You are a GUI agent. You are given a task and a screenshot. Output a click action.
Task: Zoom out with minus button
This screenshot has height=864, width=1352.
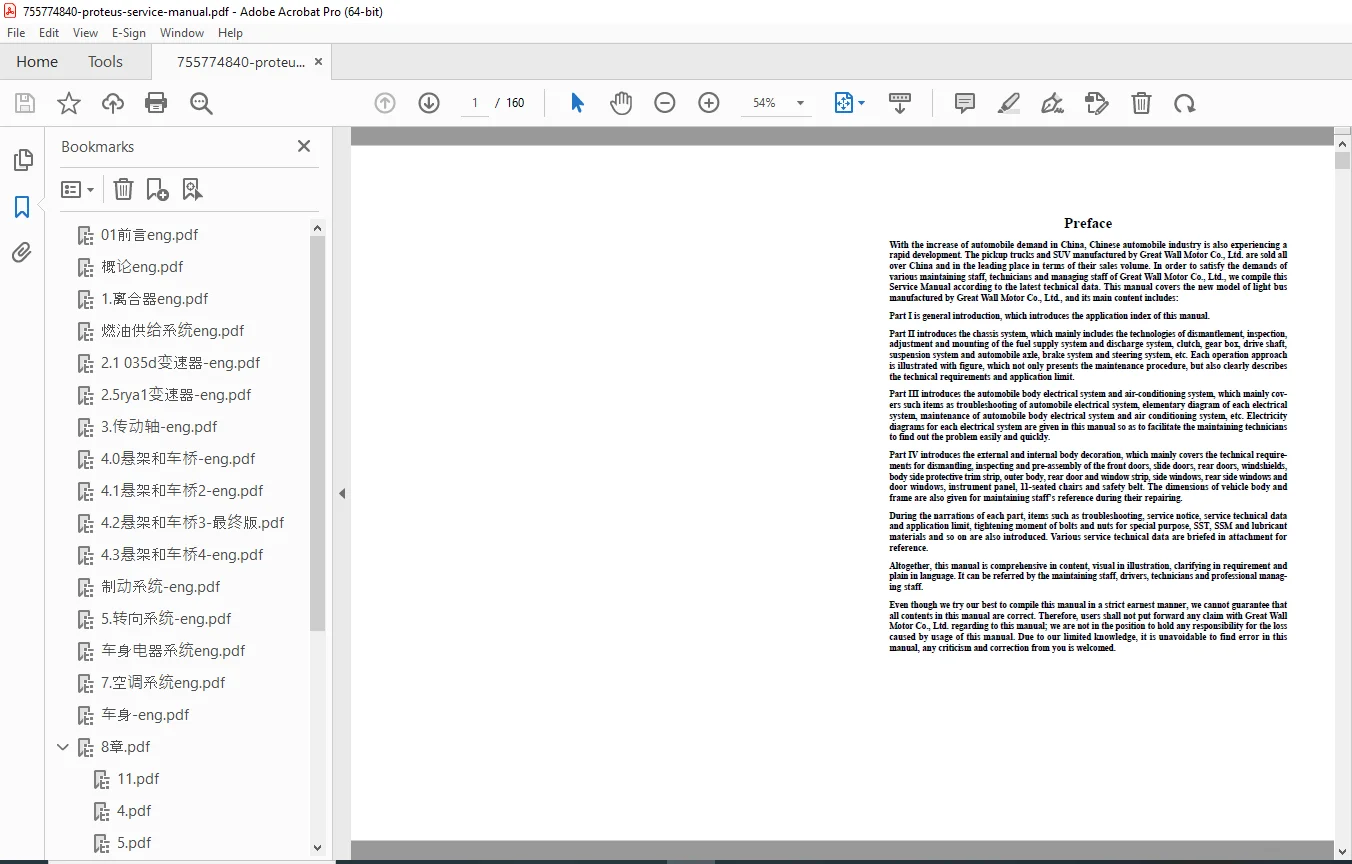pos(665,103)
